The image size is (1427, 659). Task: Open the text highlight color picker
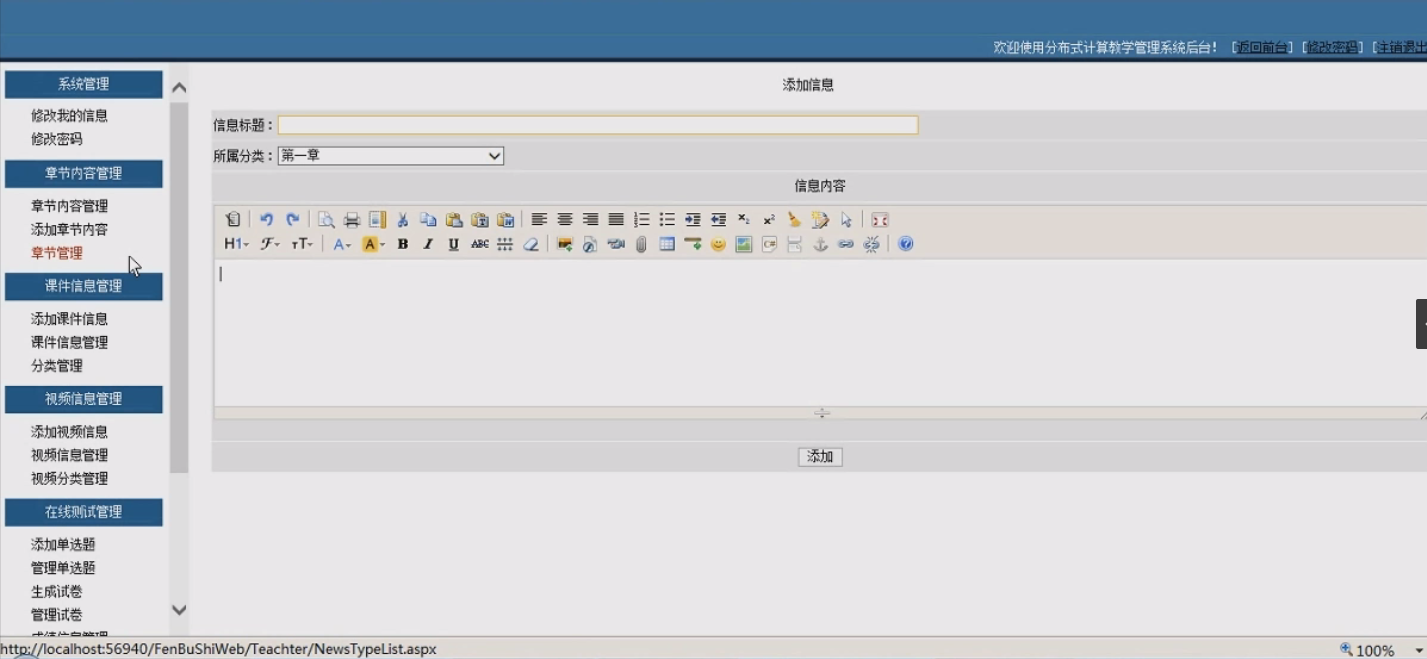(373, 244)
